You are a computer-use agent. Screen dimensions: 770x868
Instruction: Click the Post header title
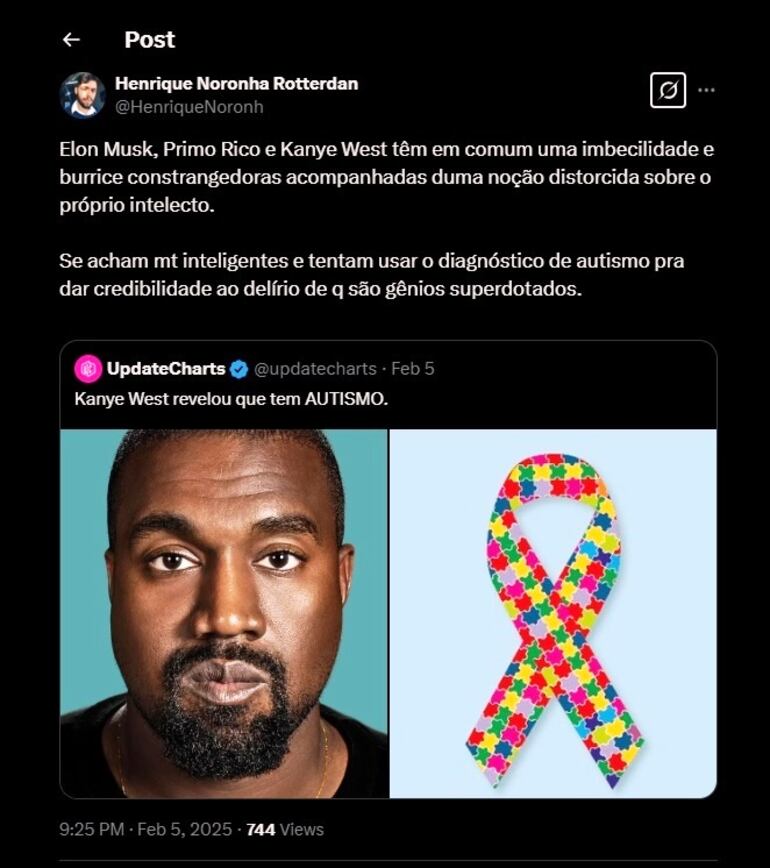tap(149, 40)
